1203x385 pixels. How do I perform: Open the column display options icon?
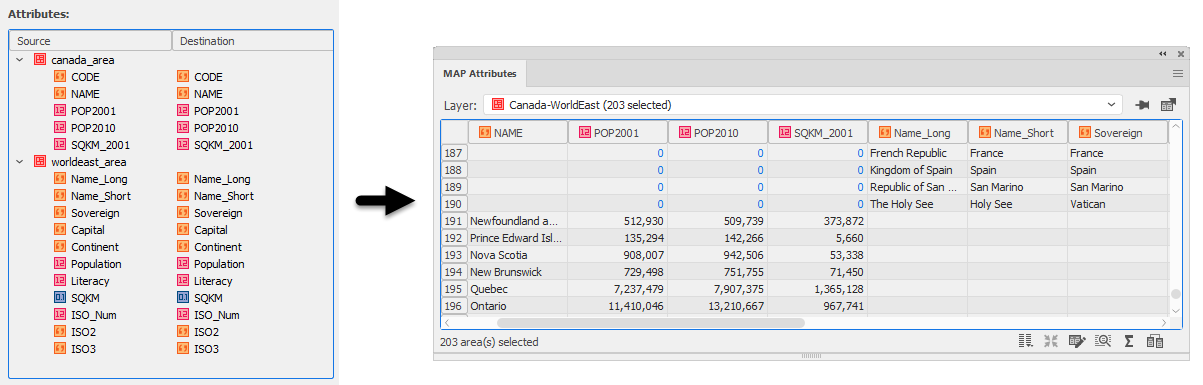click(x=1026, y=341)
